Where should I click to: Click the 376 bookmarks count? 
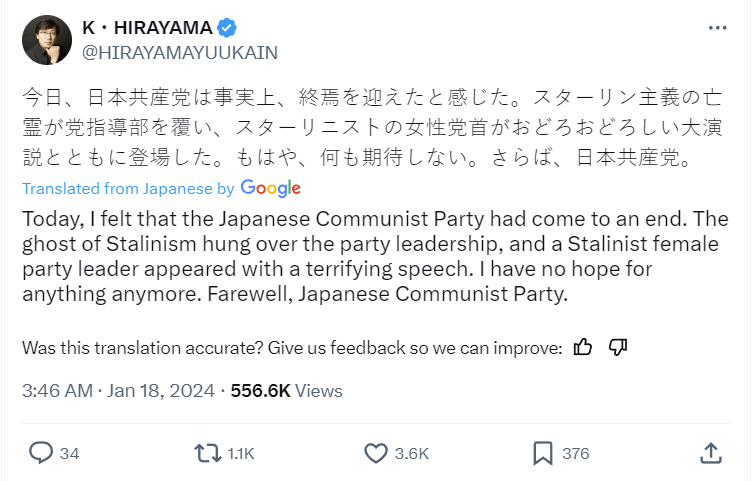[575, 454]
